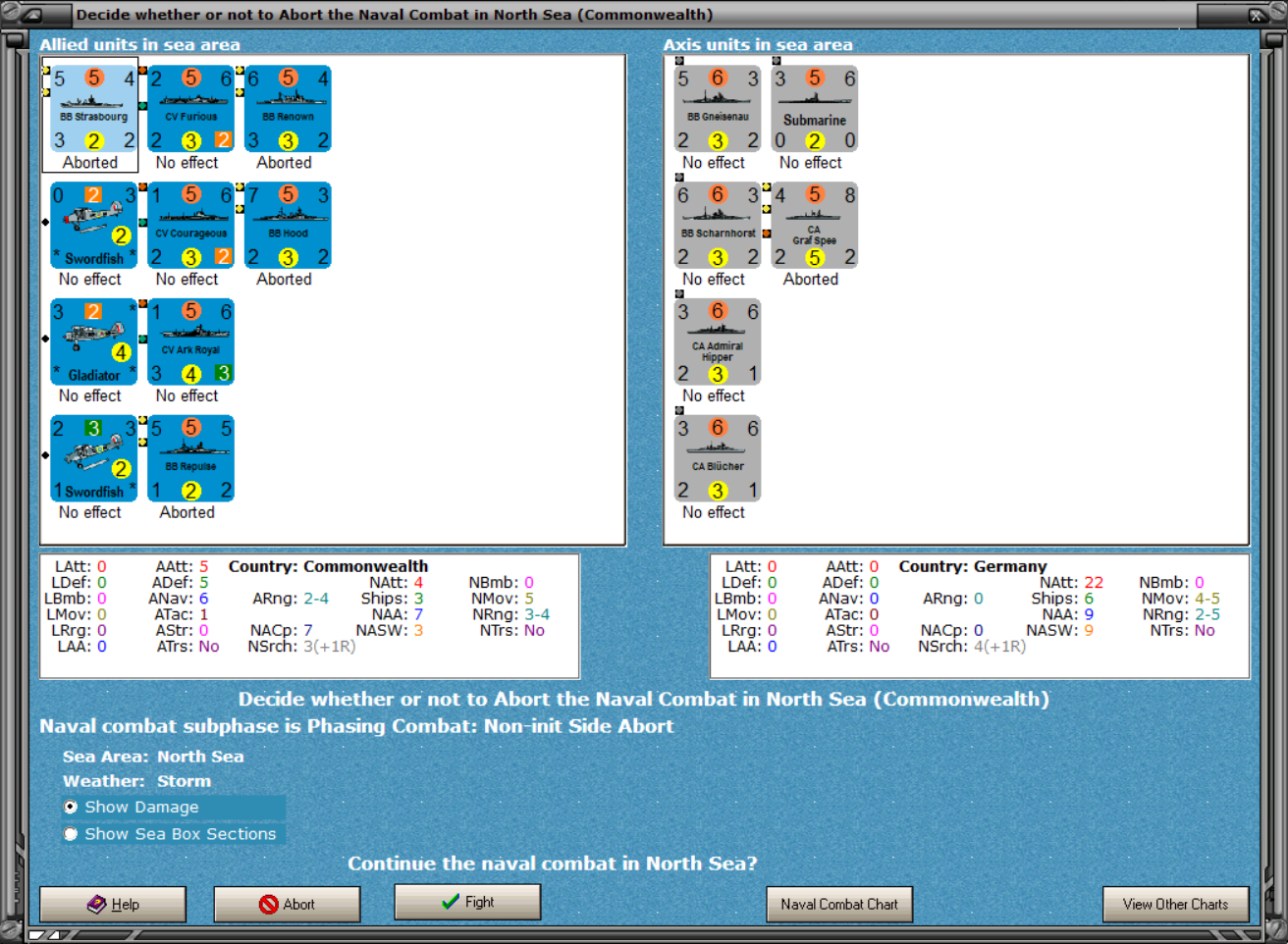The image size is (1288, 944).
Task: Select the CA Admiral Hipper counter
Action: 718,342
